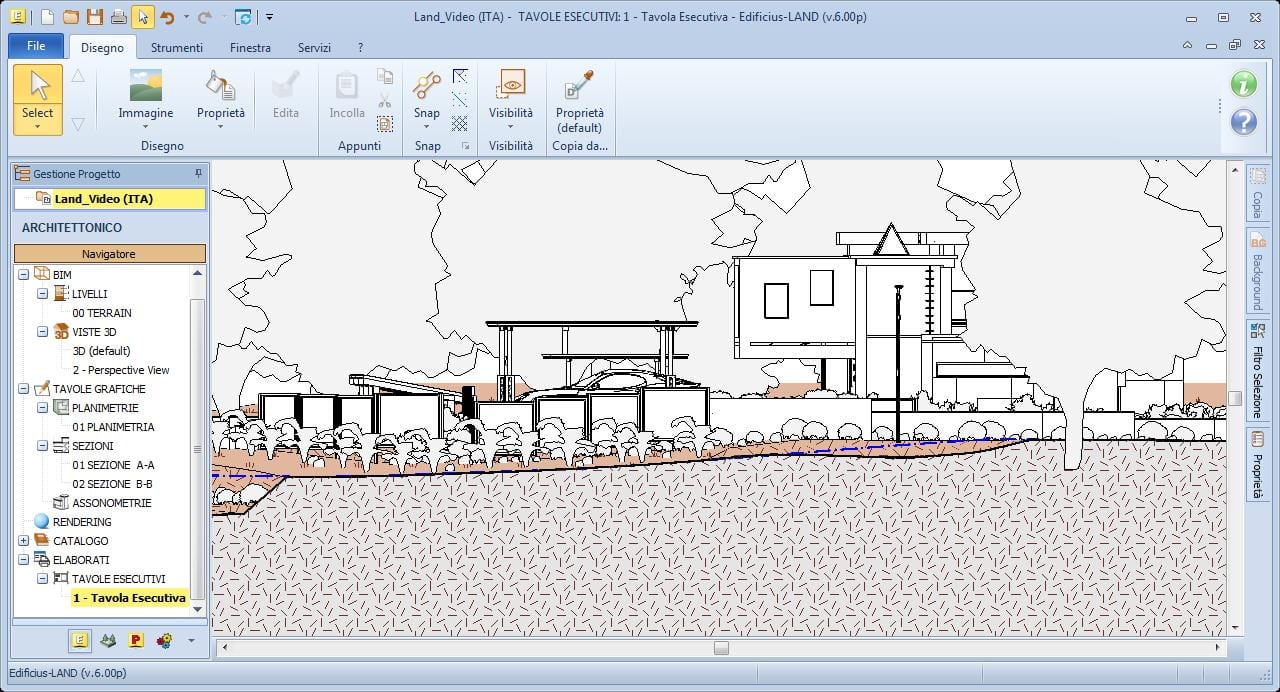The width and height of the screenshot is (1280, 692).
Task: Click the Print icon in quick access toolbar
Action: (x=119, y=17)
